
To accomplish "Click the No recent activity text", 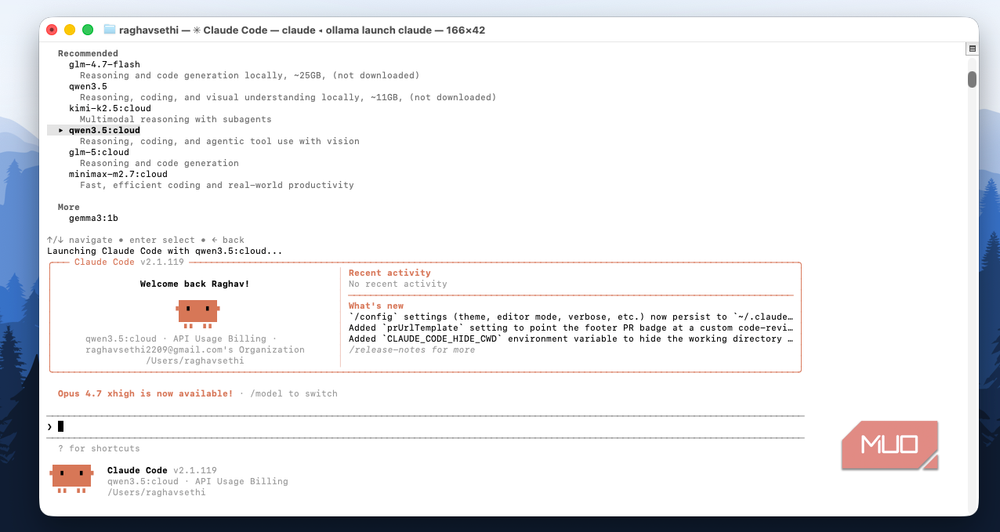I will pos(398,284).
